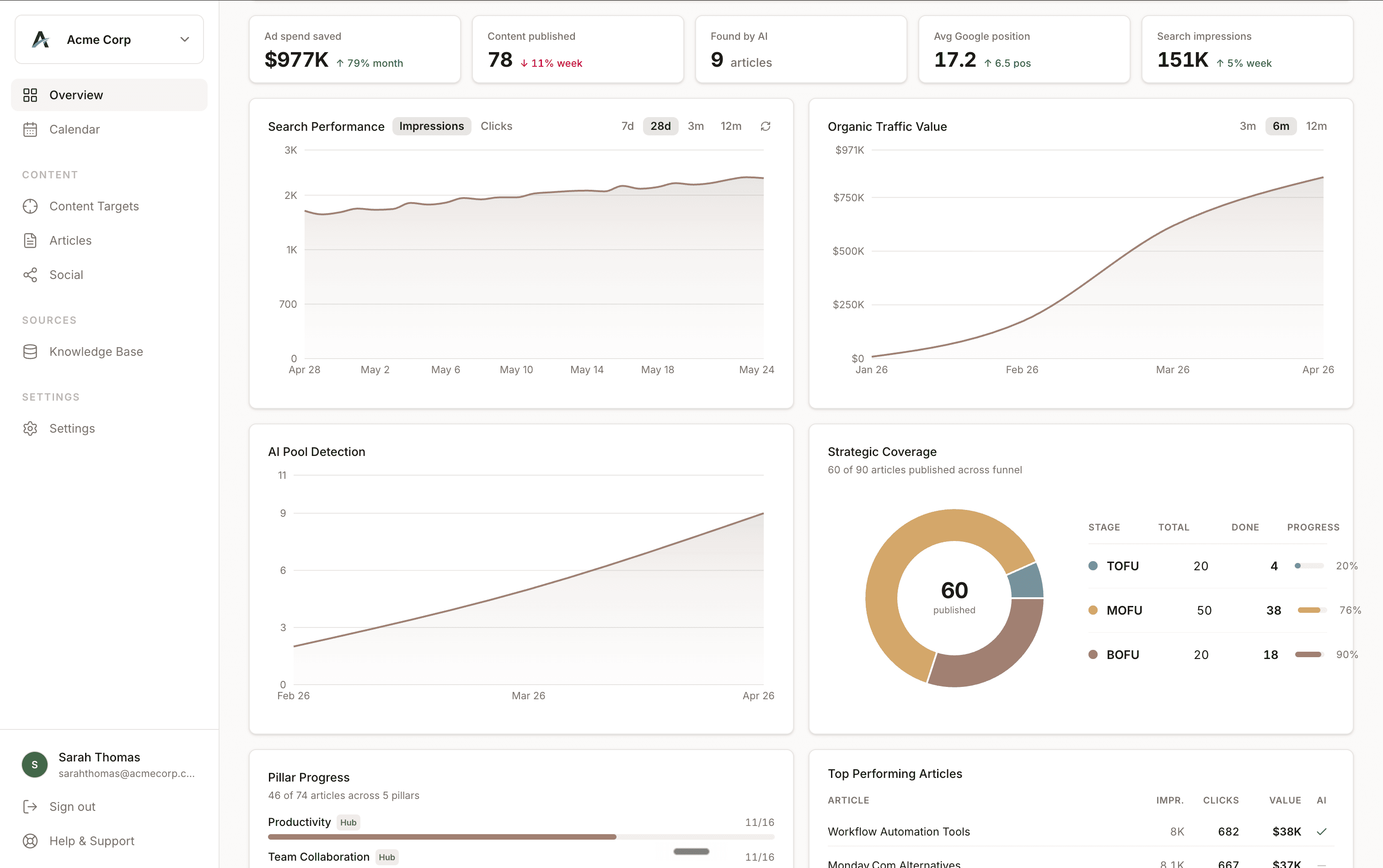Set Search Performance range to 28d
Image resolution: width=1383 pixels, height=868 pixels.
coord(660,126)
